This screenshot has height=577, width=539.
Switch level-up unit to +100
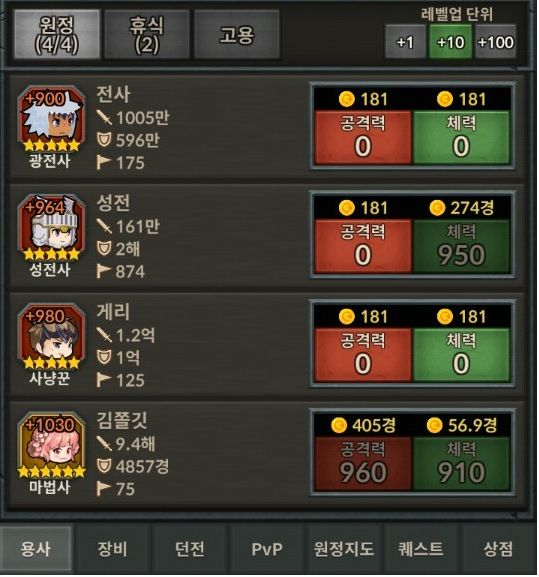point(496,42)
